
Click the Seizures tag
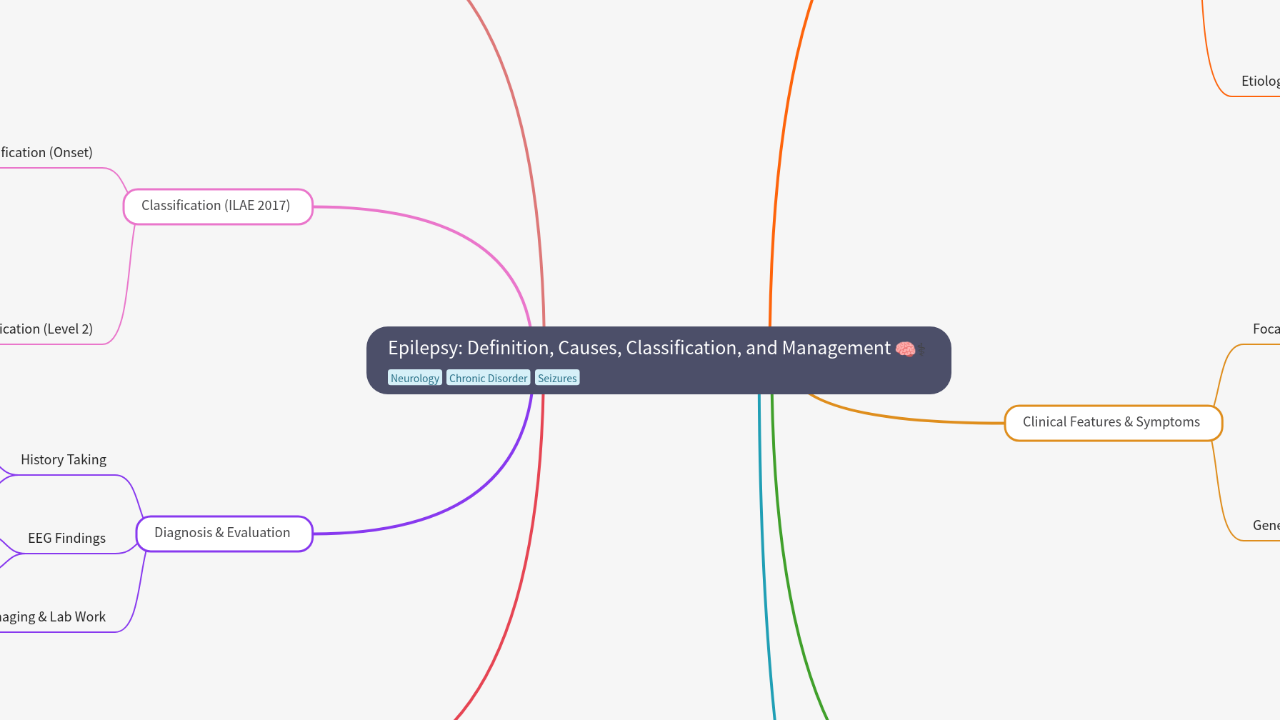point(557,378)
